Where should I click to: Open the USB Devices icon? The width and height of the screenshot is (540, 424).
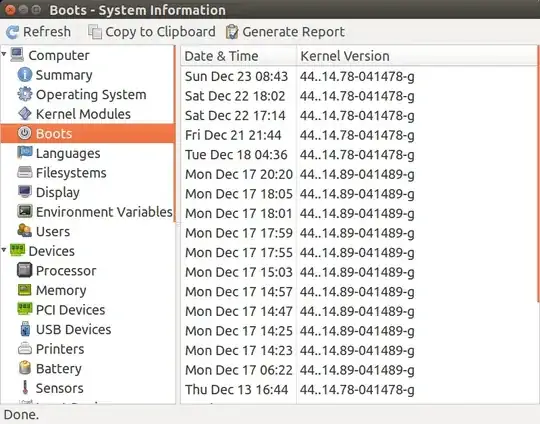coord(25,329)
